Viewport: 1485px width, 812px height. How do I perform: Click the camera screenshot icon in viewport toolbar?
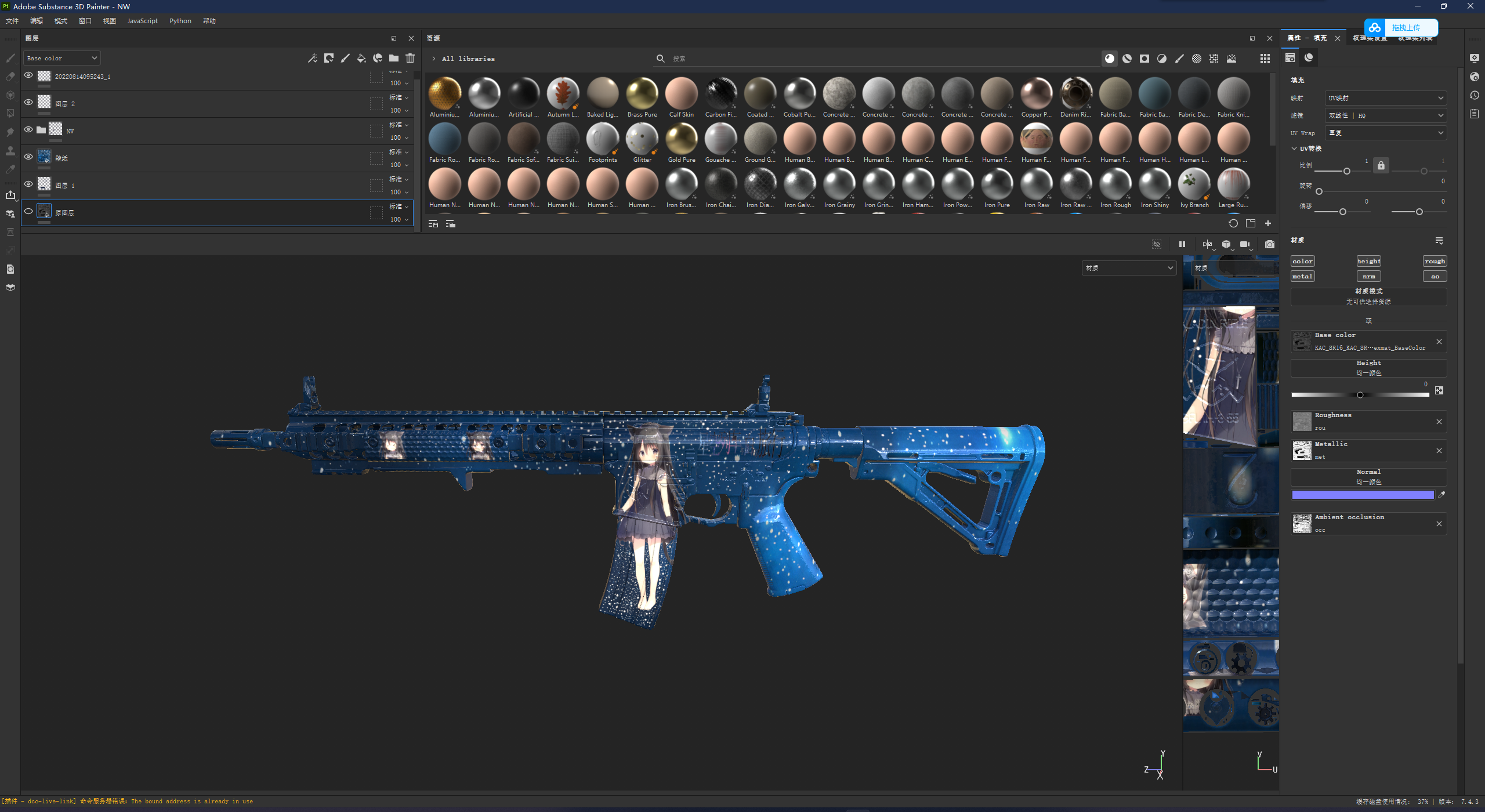1270,244
